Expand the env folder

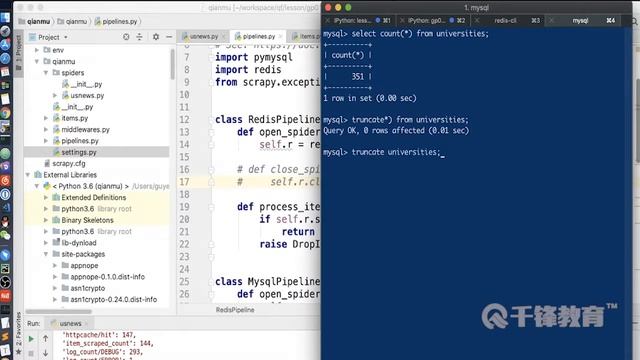point(37,50)
